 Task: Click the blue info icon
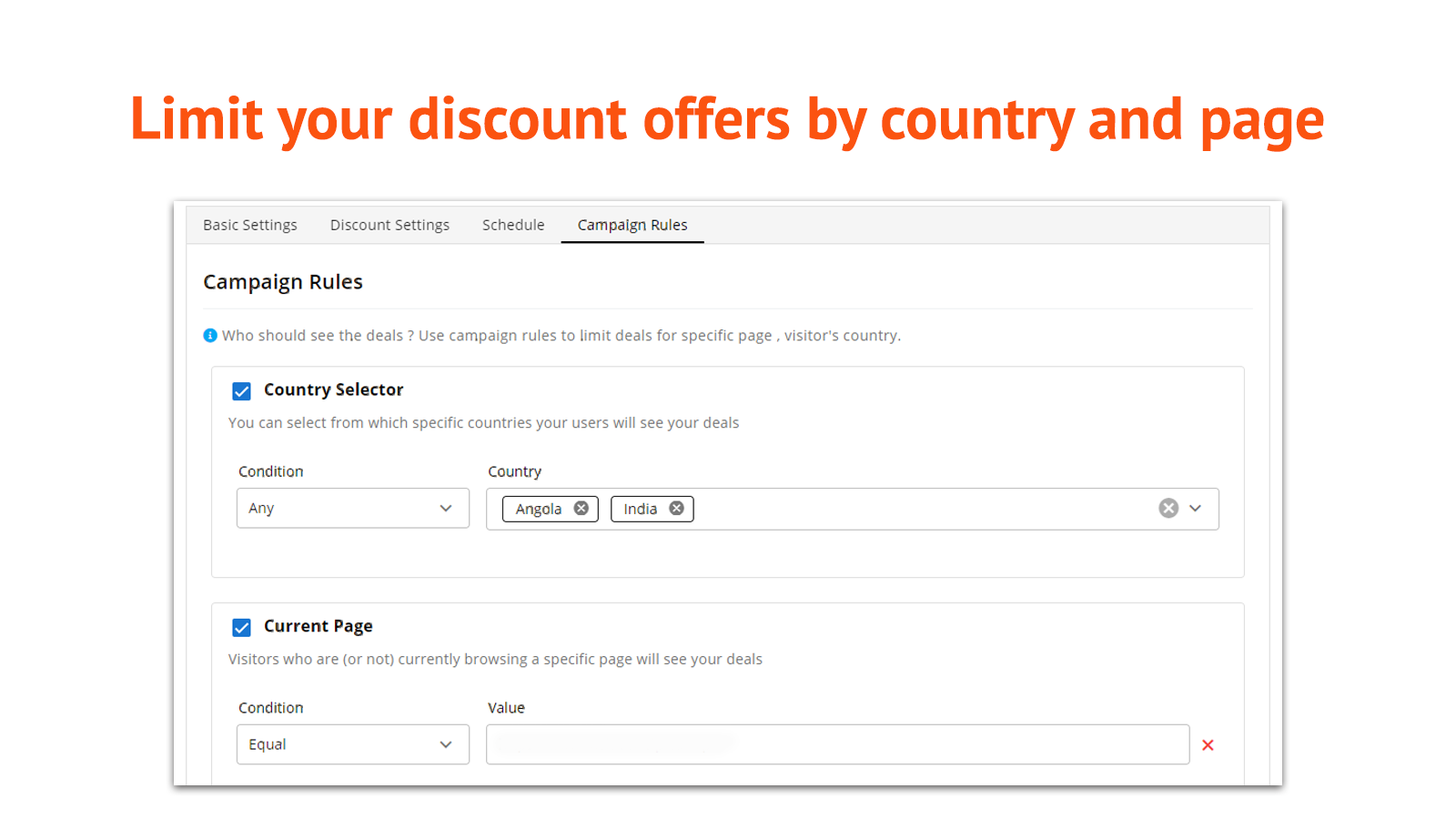point(210,336)
